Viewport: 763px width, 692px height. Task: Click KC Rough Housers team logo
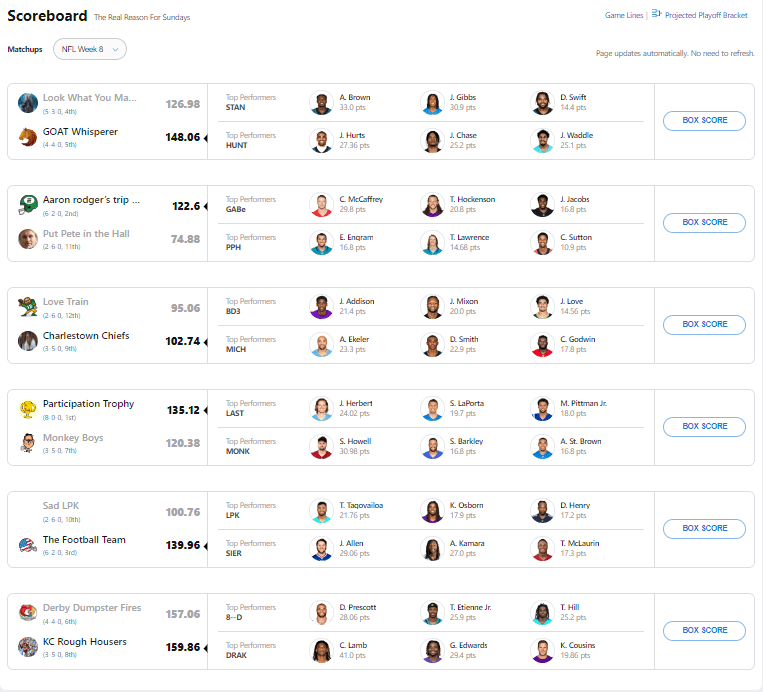28,646
